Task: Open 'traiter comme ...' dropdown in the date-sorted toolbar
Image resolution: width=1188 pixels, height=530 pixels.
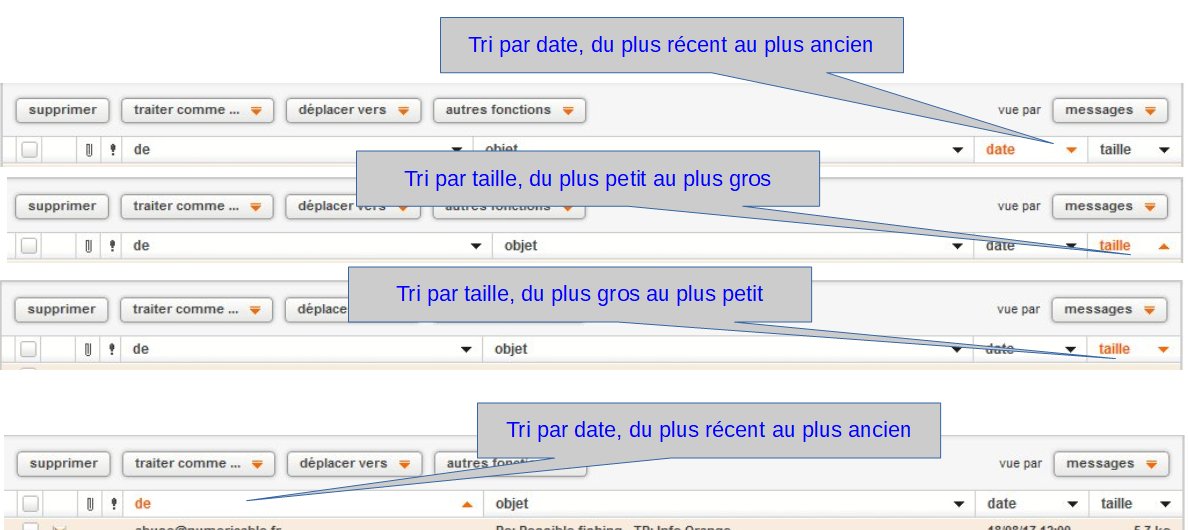Action: tap(197, 111)
